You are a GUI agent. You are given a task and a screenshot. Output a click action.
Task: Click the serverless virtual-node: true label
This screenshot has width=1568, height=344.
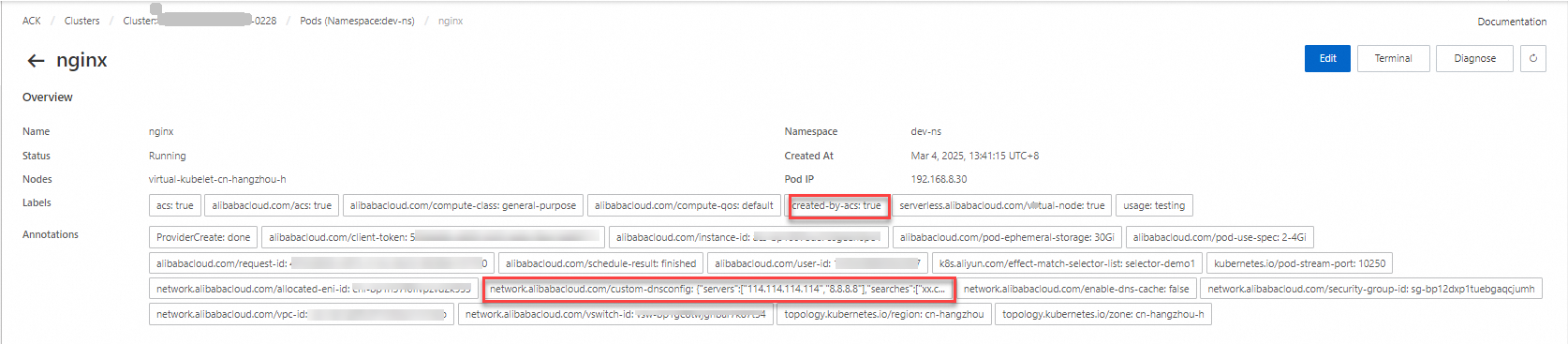(1002, 205)
